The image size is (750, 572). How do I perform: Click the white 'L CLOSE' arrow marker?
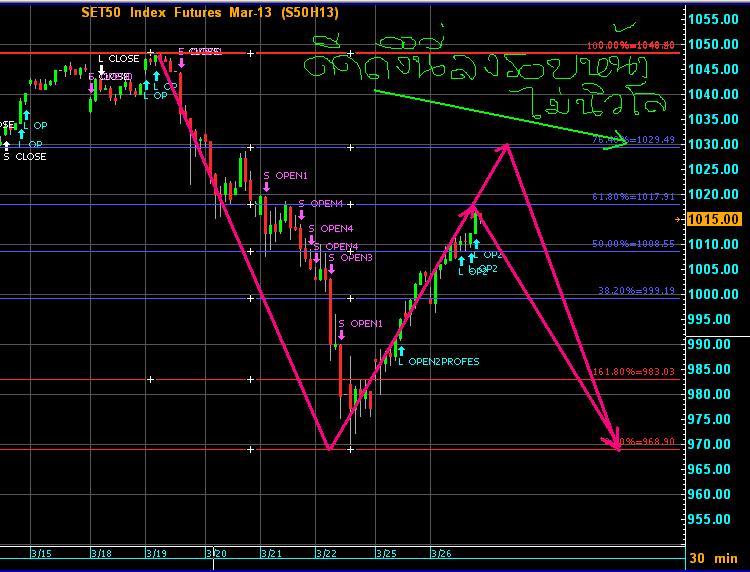tap(100, 70)
